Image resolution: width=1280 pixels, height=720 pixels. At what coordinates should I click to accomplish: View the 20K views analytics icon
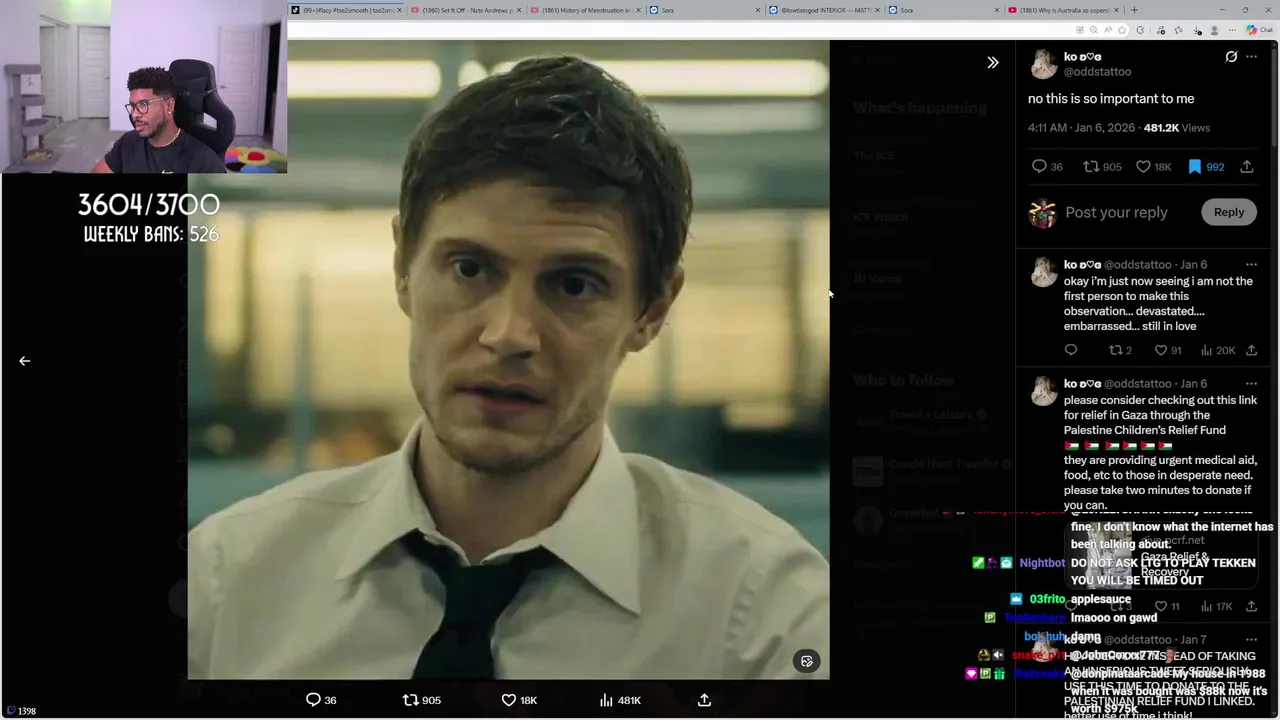[1219, 350]
